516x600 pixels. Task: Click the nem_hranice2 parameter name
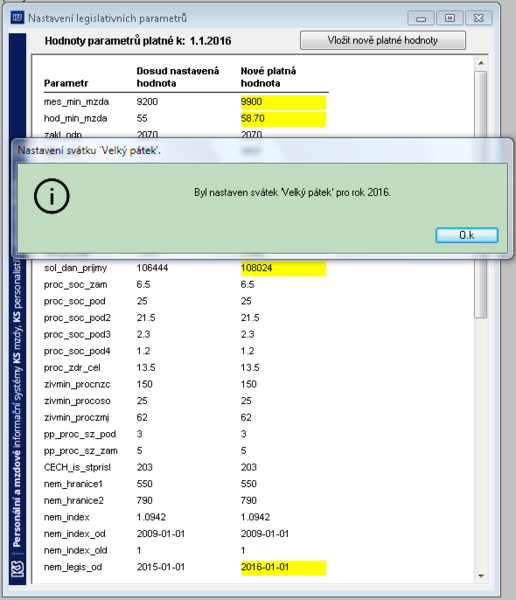(x=73, y=501)
